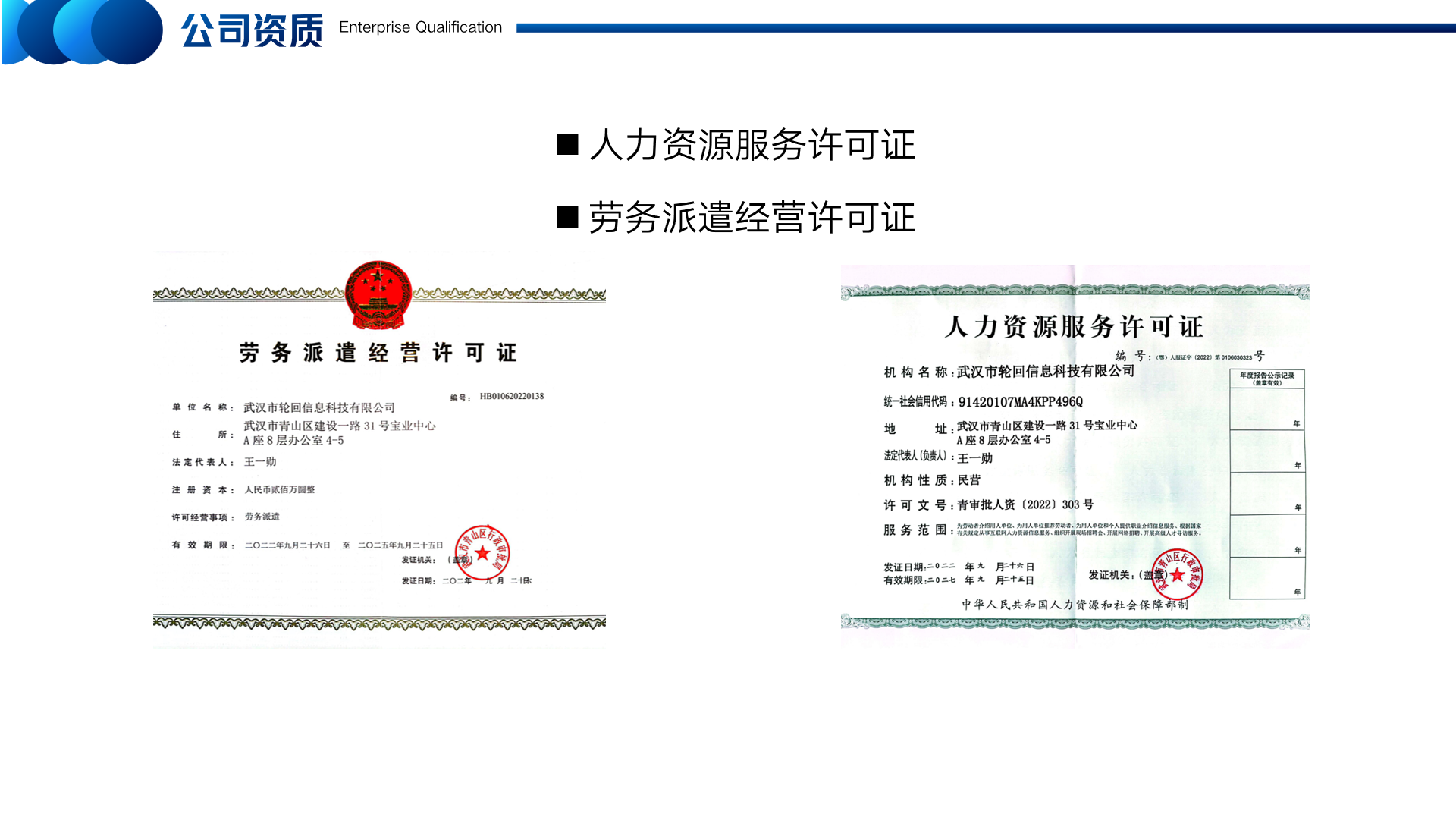The height and width of the screenshot is (814, 1456).
Task: Click the 人力资源服务许可证 bullet text
Action: (752, 144)
